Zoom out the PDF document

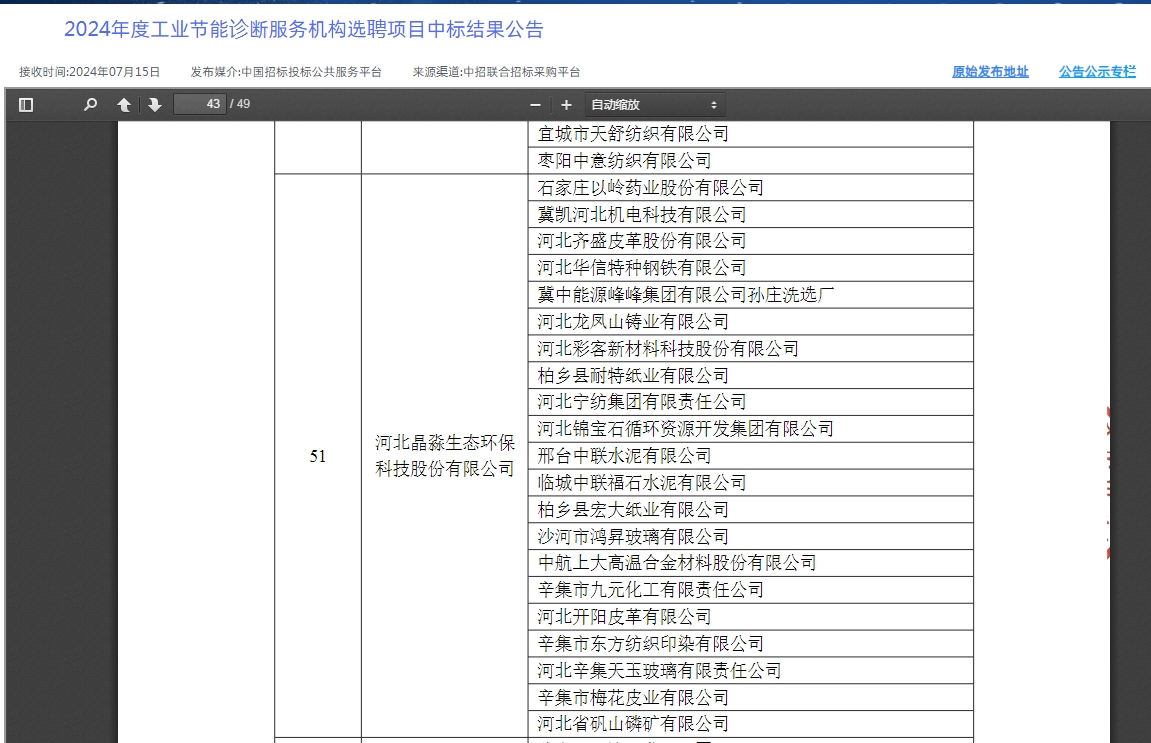[x=535, y=105]
